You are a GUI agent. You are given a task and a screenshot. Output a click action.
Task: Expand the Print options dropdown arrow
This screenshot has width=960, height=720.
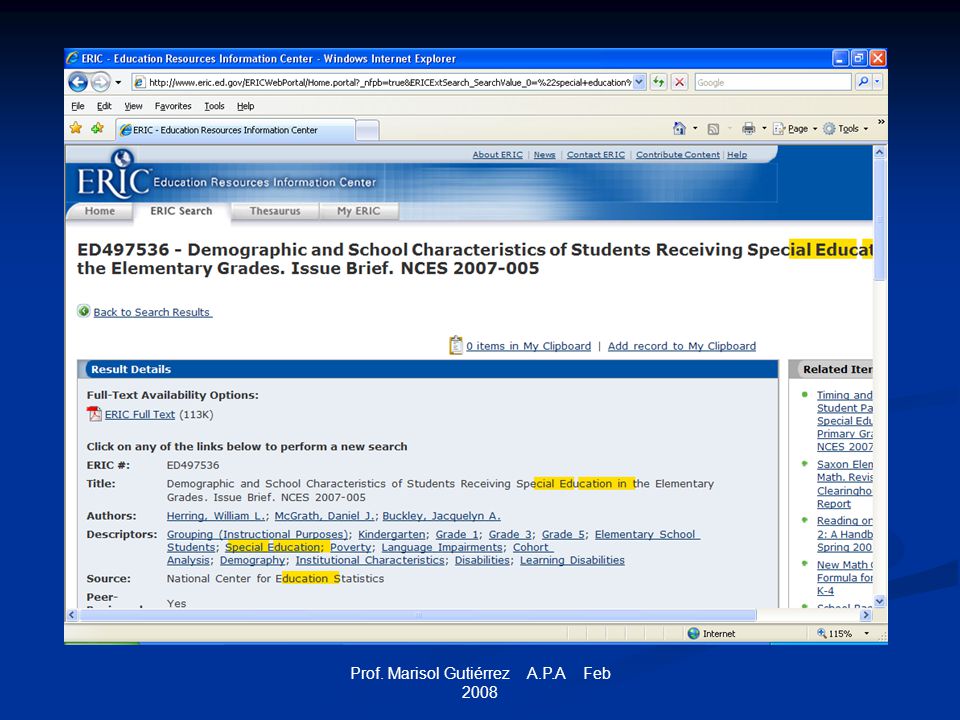coord(764,129)
